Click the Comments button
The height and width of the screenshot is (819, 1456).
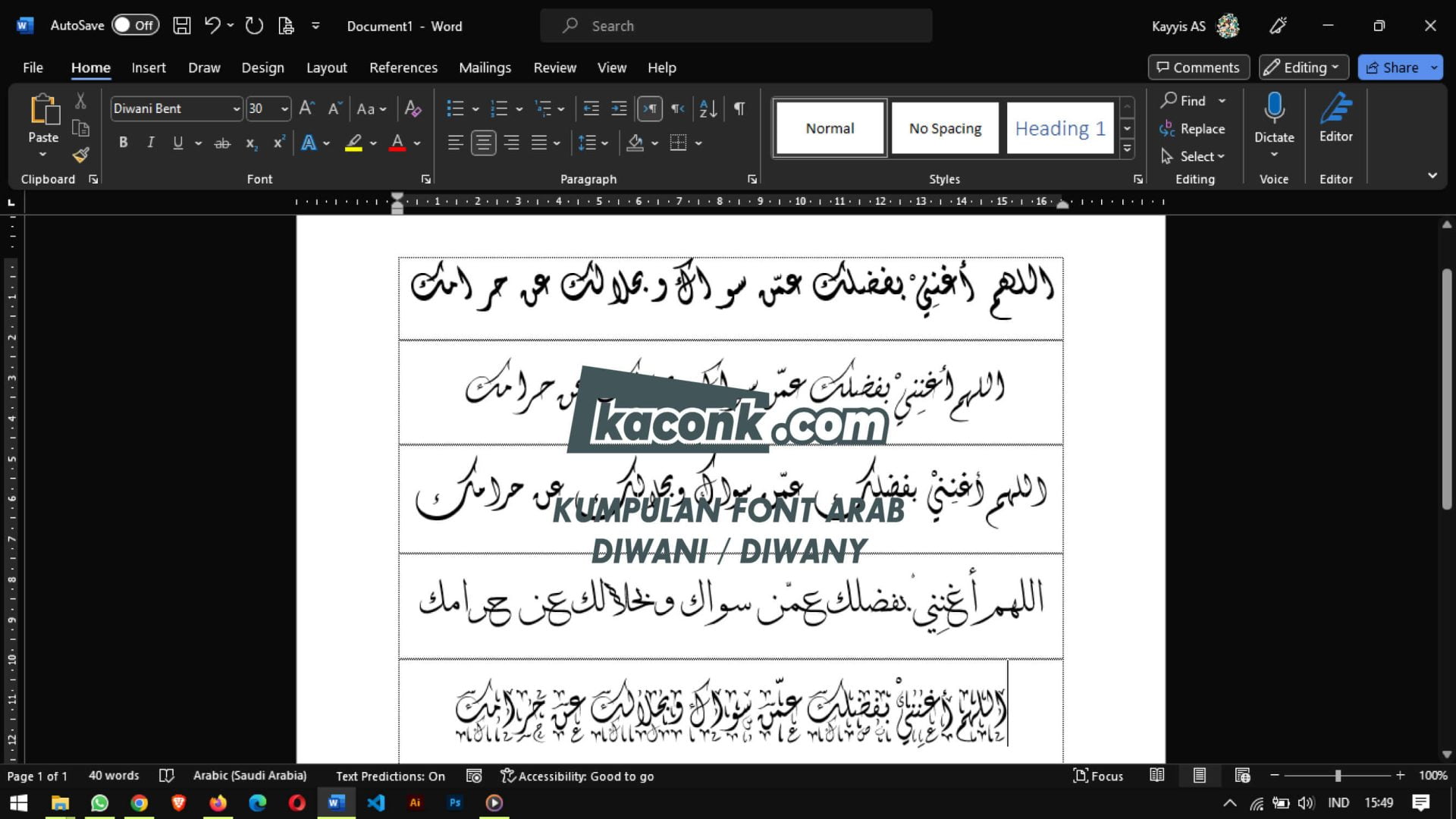tap(1198, 67)
